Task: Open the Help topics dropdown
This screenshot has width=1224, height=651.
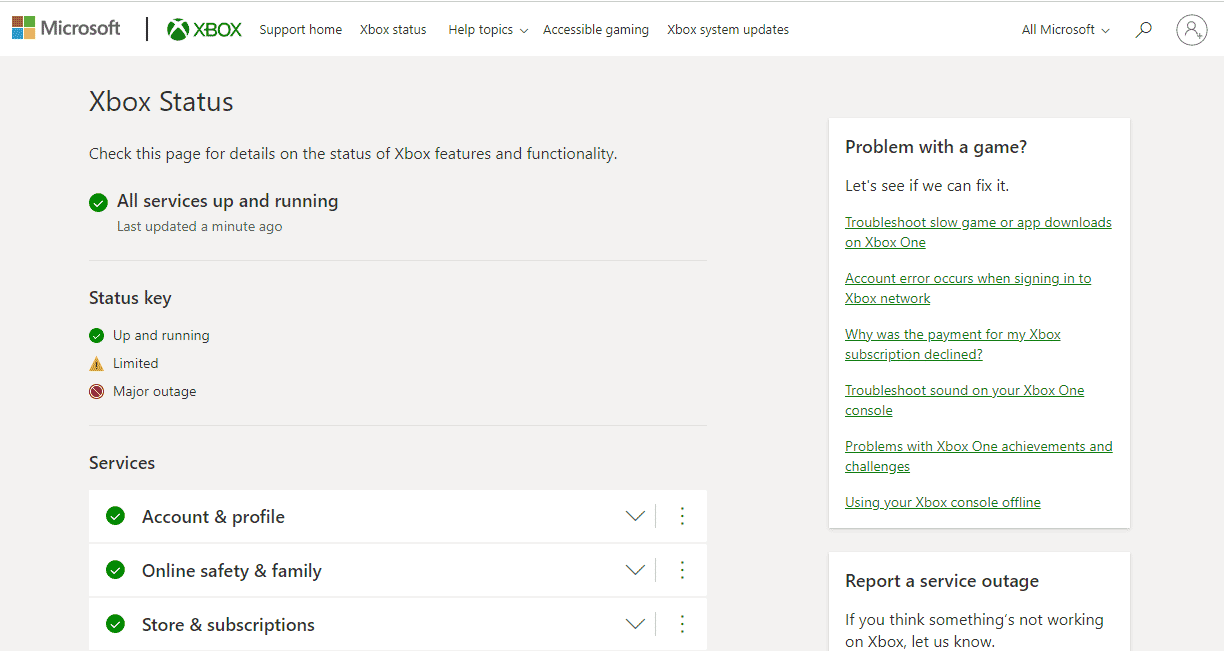Action: click(x=487, y=30)
